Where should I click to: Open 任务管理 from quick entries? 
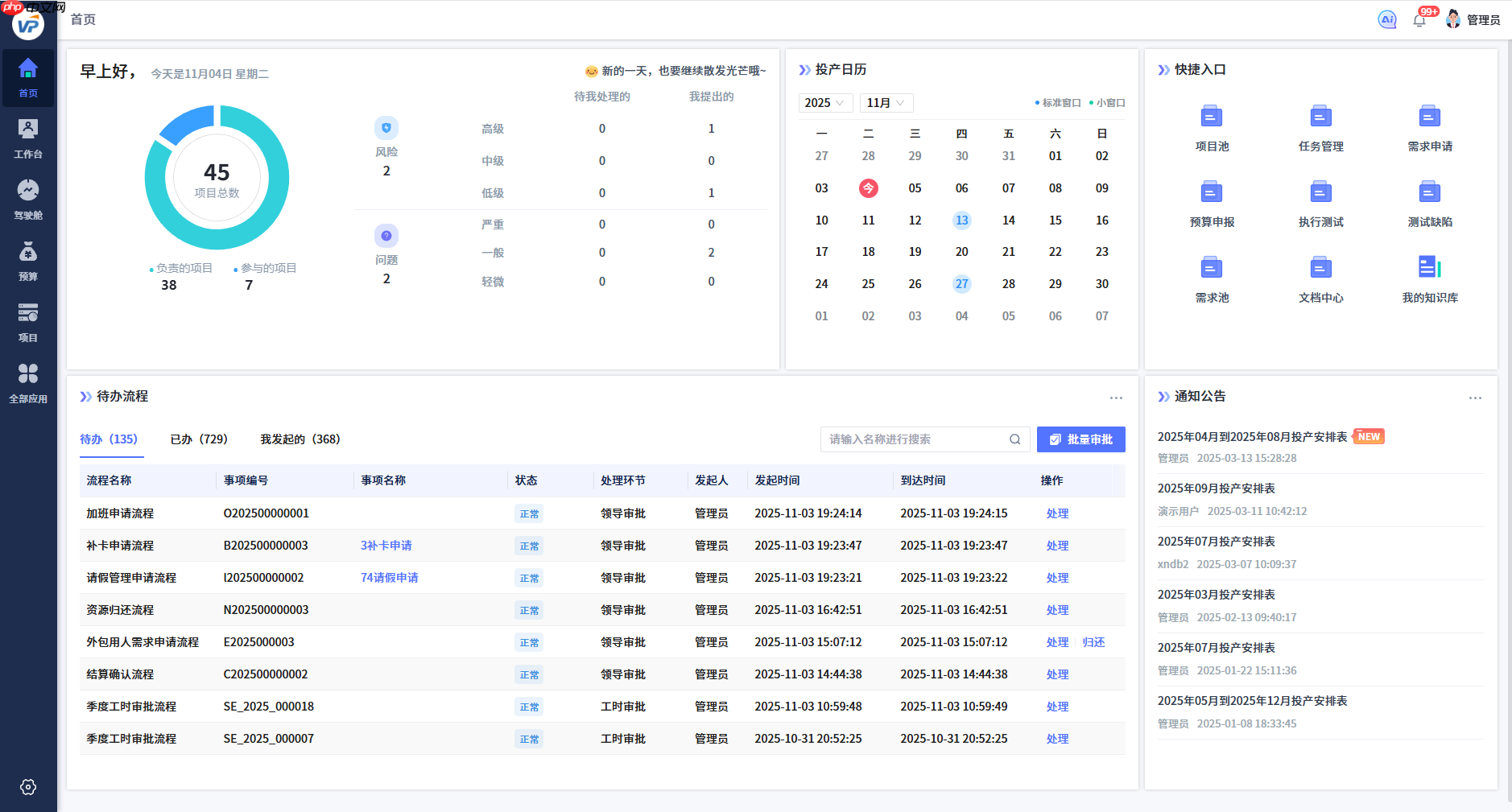click(1320, 117)
